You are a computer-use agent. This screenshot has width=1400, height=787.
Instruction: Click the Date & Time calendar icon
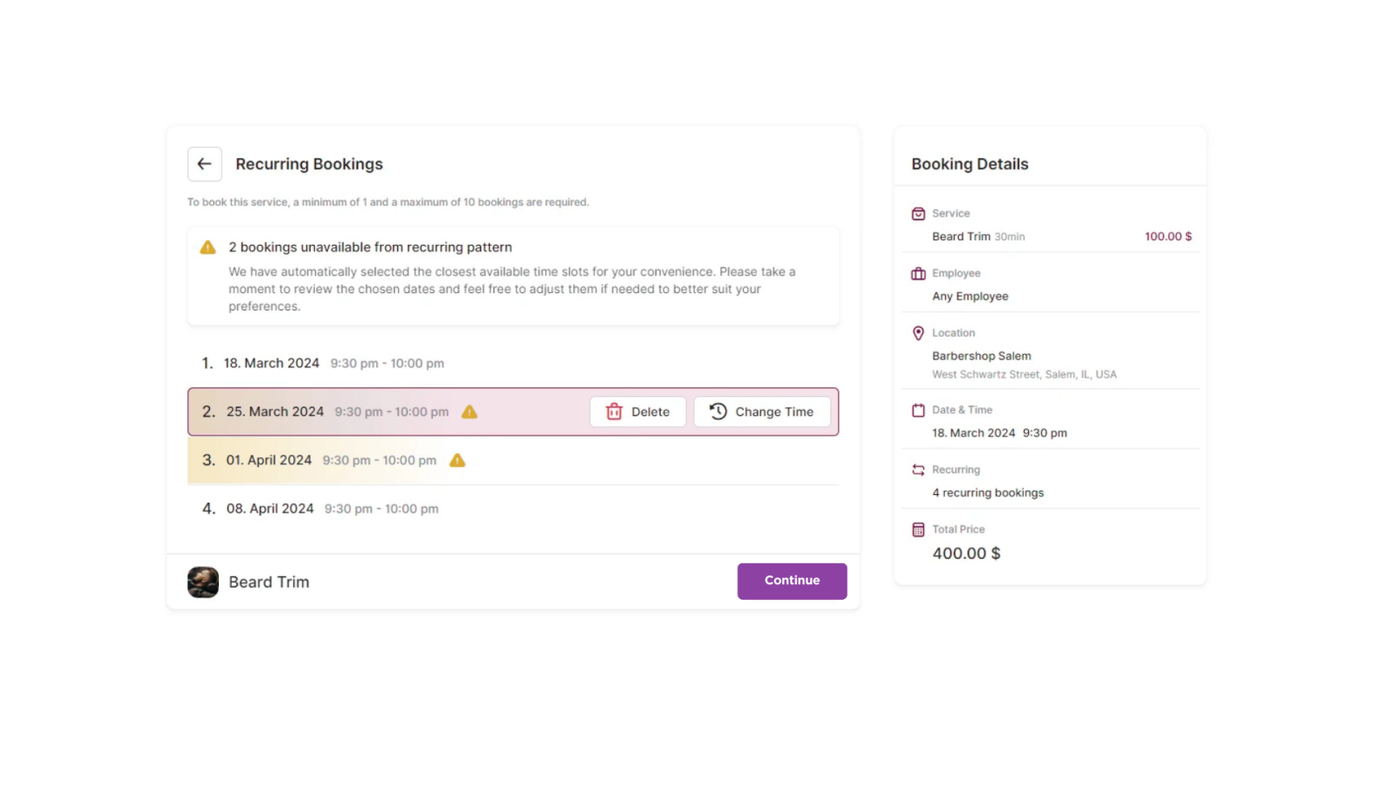pos(918,410)
